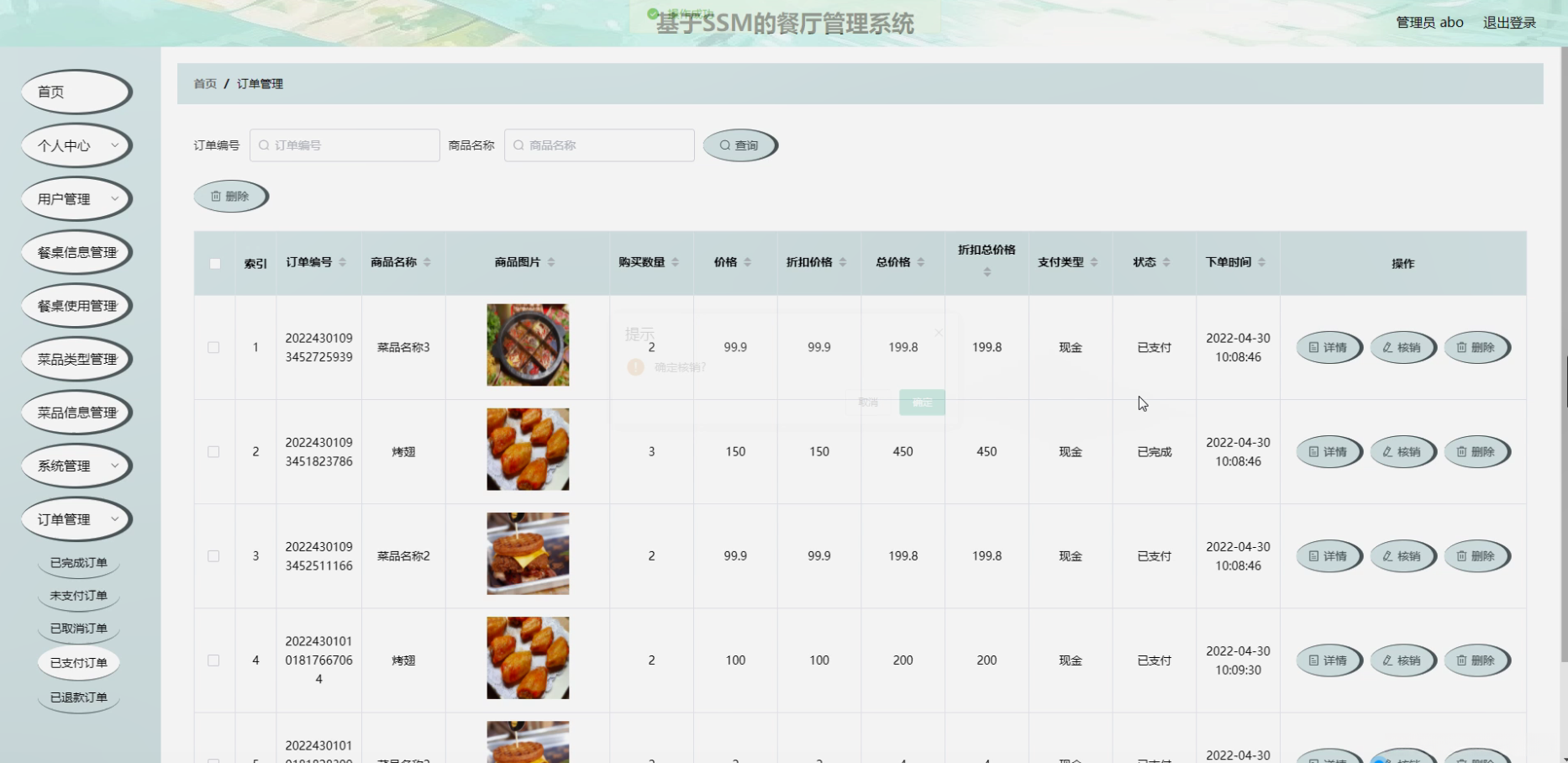Click 核销 for order row 4
Viewport: 1568px width, 763px height.
1402,660
